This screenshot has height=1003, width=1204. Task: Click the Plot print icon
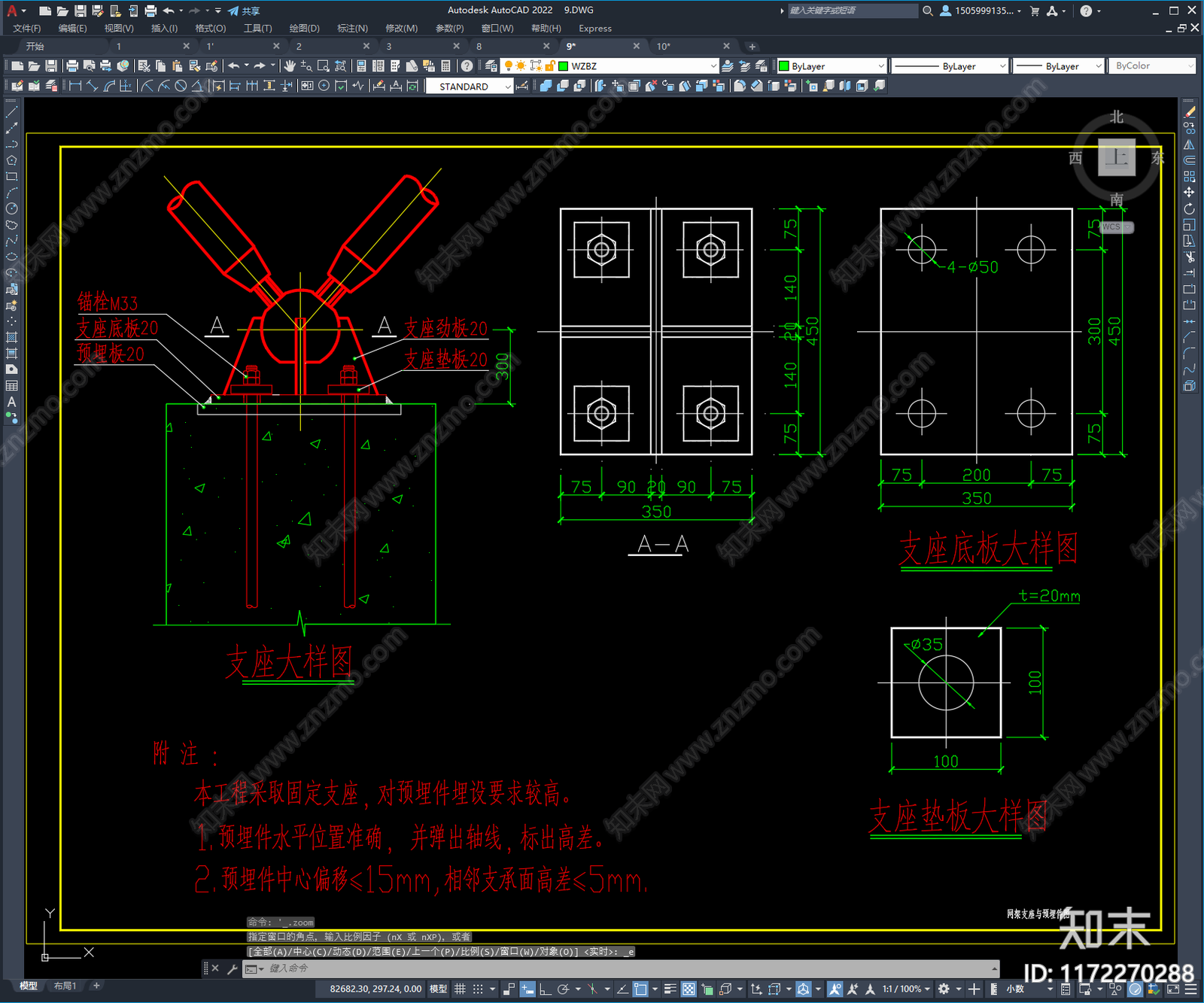(72, 66)
